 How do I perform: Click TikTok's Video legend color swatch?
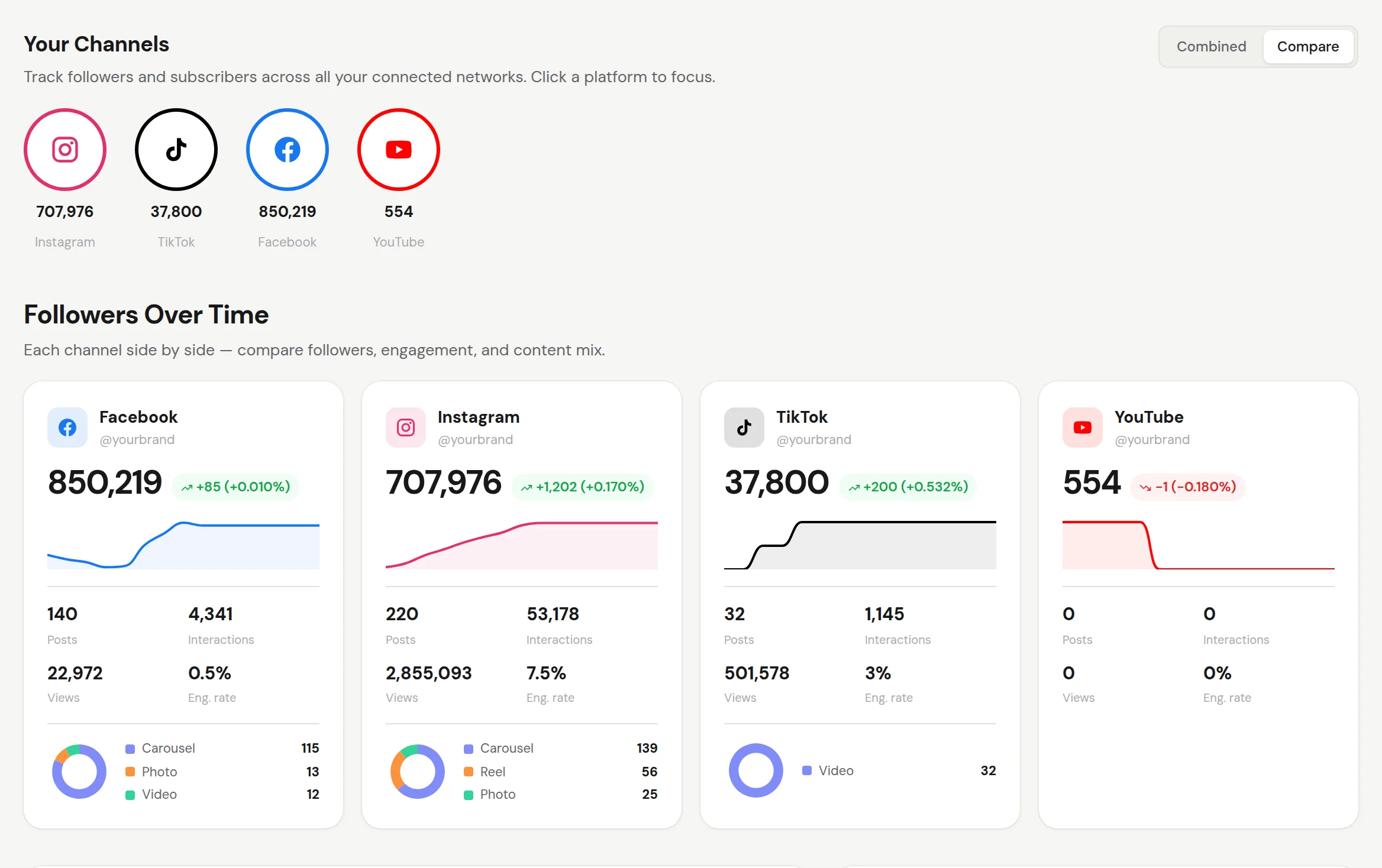(x=807, y=770)
